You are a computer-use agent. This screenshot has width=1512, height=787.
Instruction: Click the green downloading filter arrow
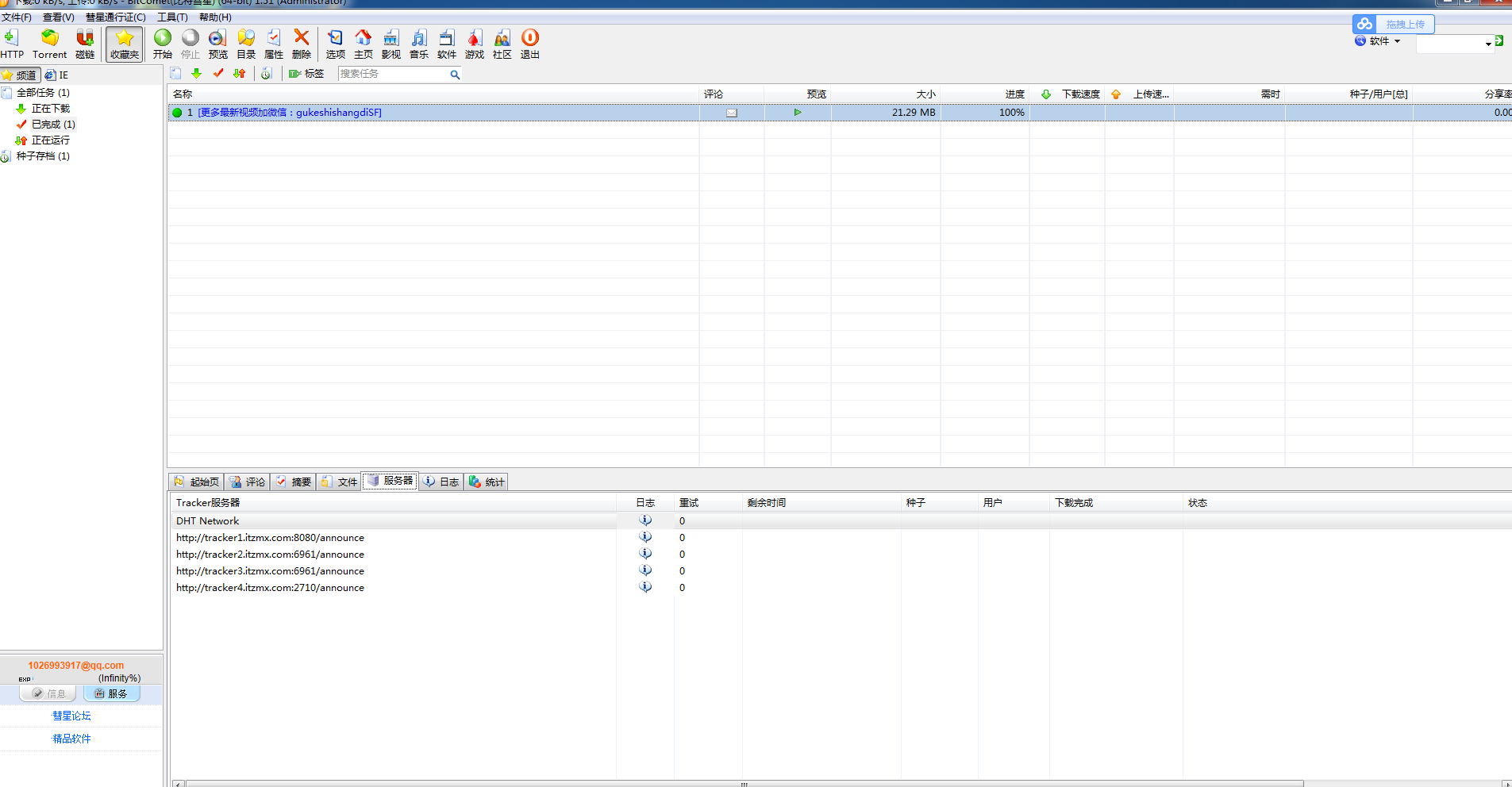coord(197,74)
